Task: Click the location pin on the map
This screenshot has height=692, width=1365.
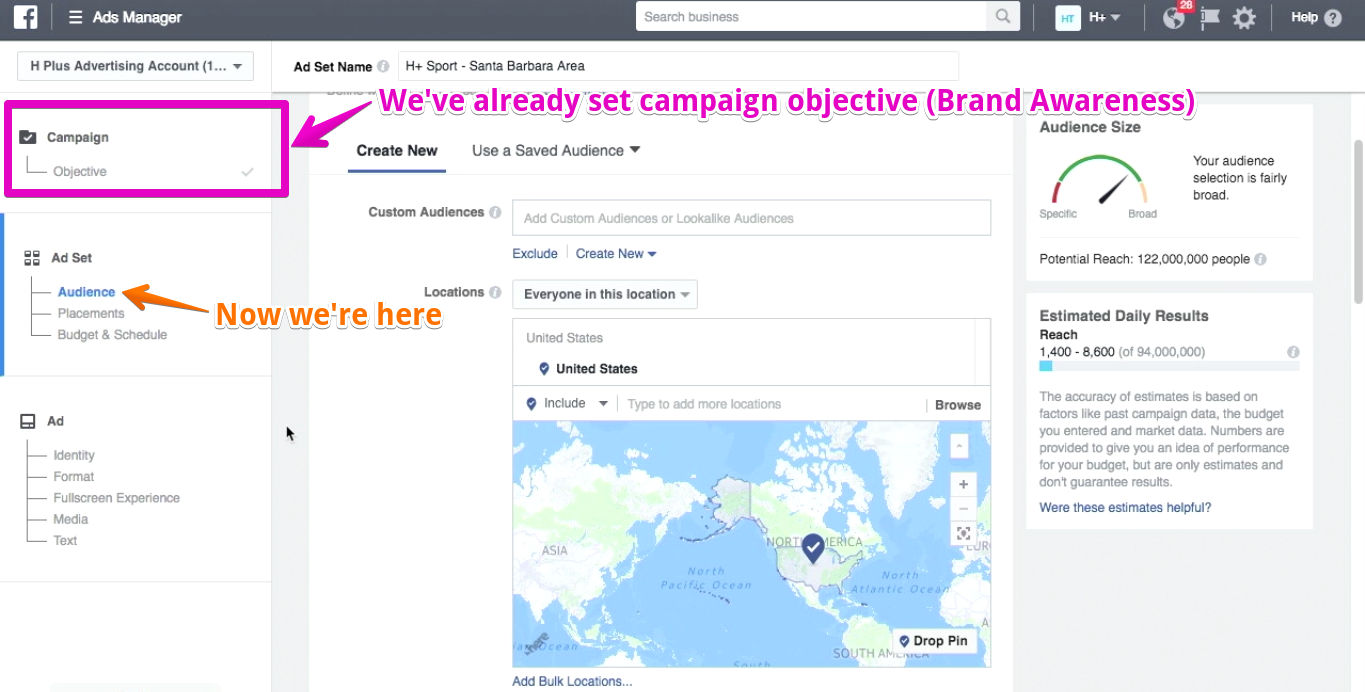Action: 813,548
